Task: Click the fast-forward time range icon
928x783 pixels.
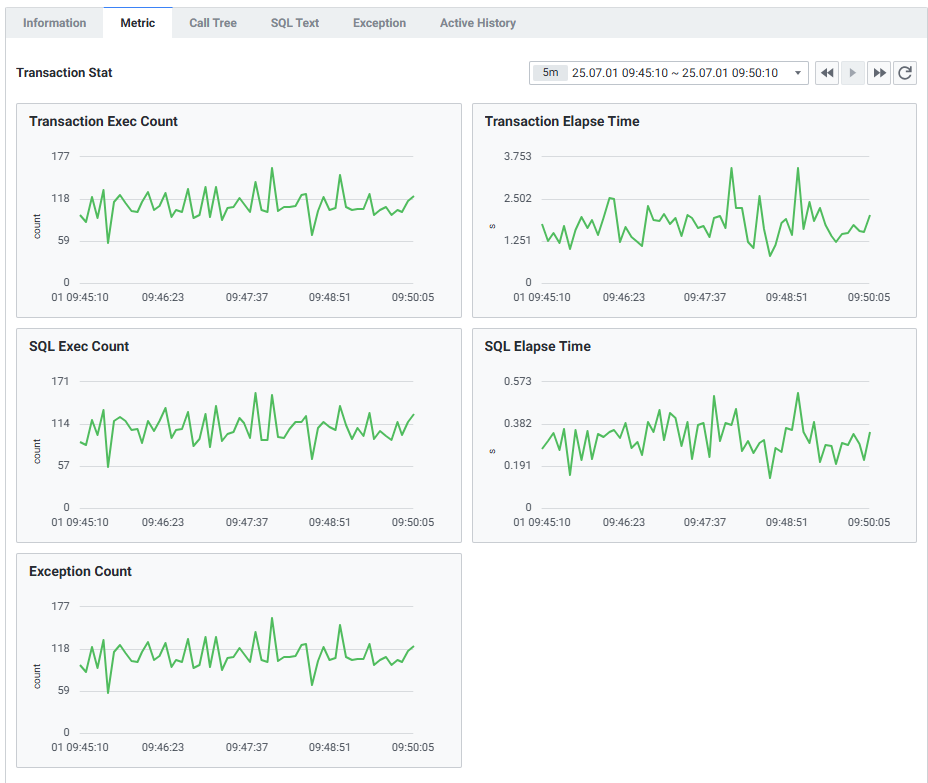Action: 879,73
